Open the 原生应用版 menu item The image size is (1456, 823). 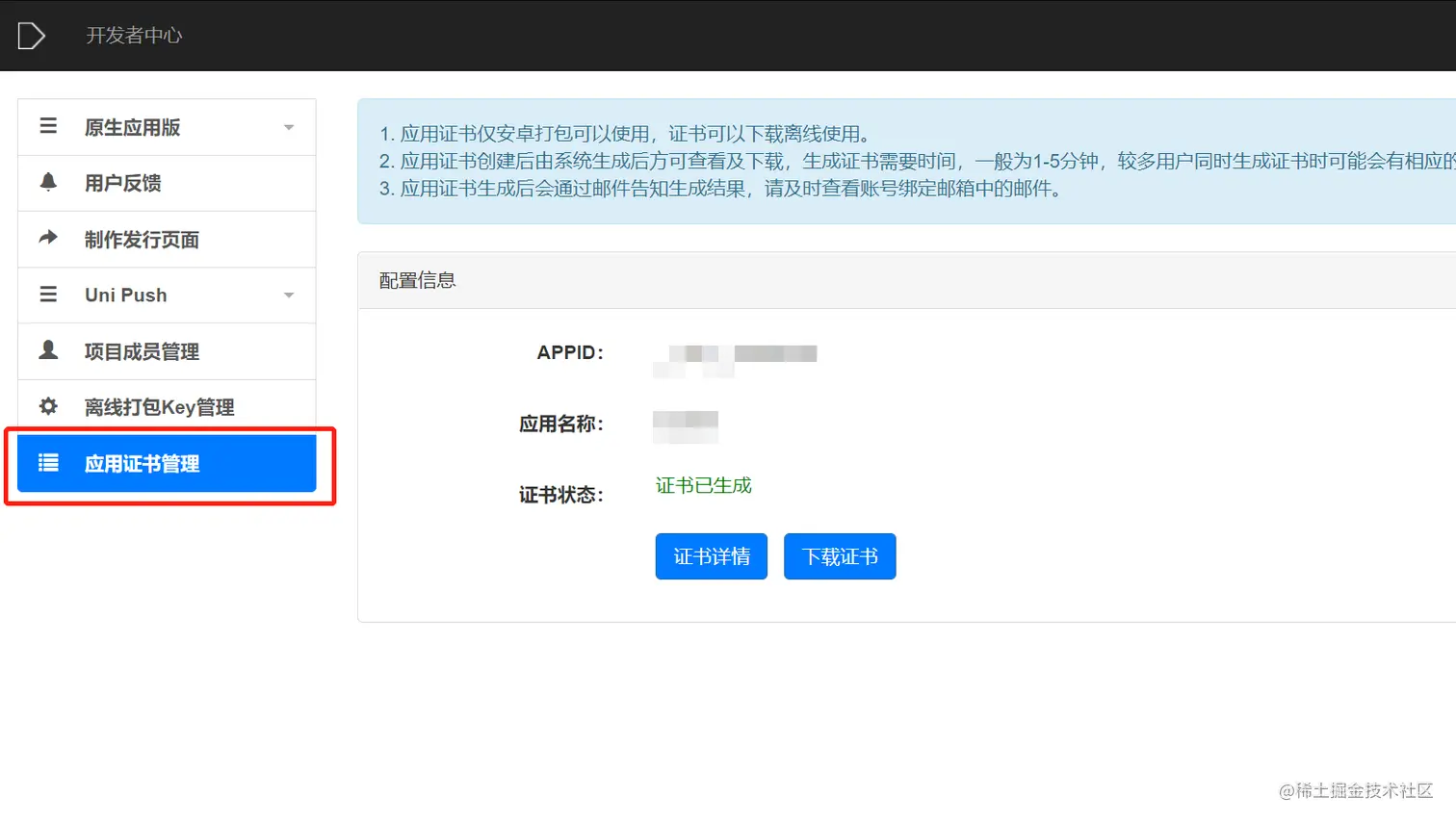[167, 127]
